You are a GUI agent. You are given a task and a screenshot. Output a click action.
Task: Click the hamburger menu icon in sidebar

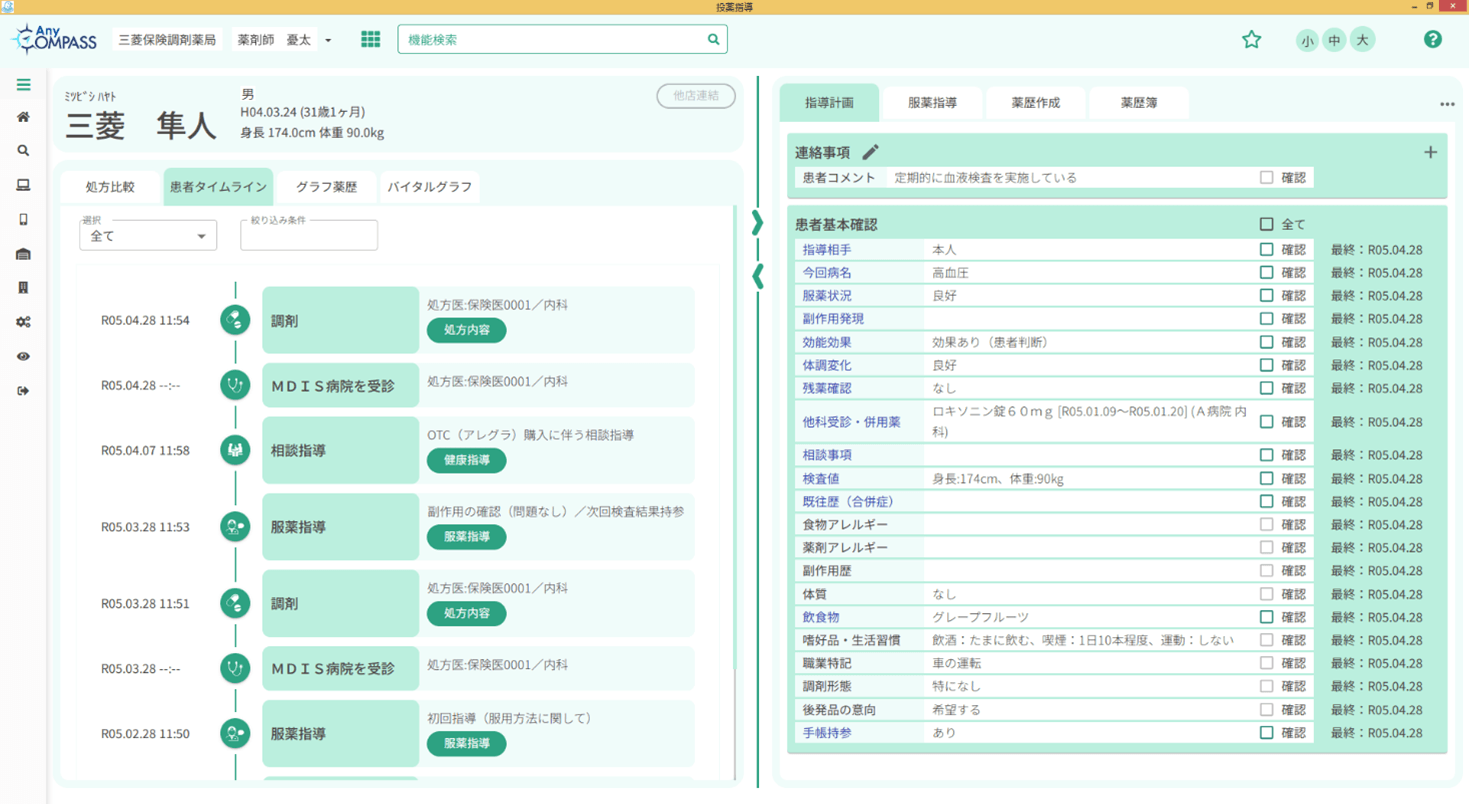[x=23, y=85]
